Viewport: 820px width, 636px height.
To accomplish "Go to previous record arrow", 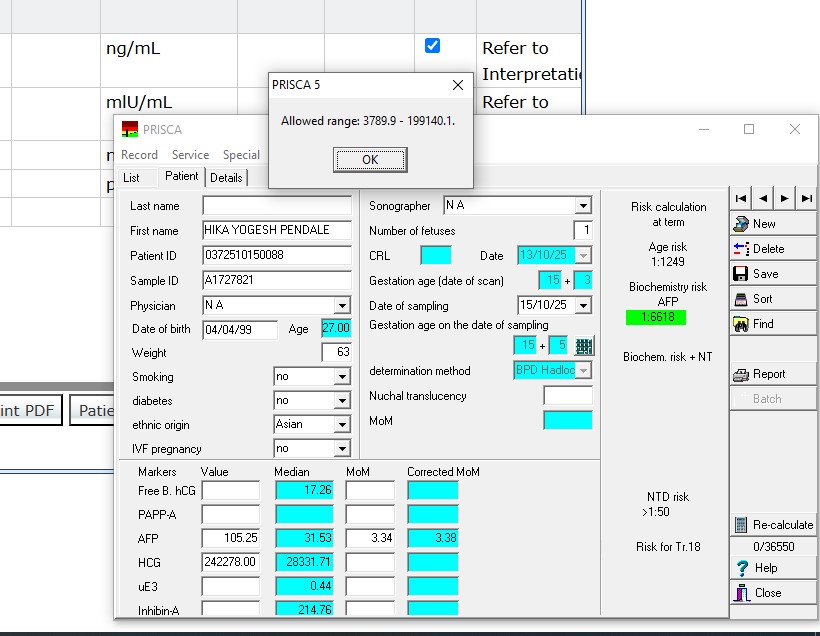I will 763,199.
